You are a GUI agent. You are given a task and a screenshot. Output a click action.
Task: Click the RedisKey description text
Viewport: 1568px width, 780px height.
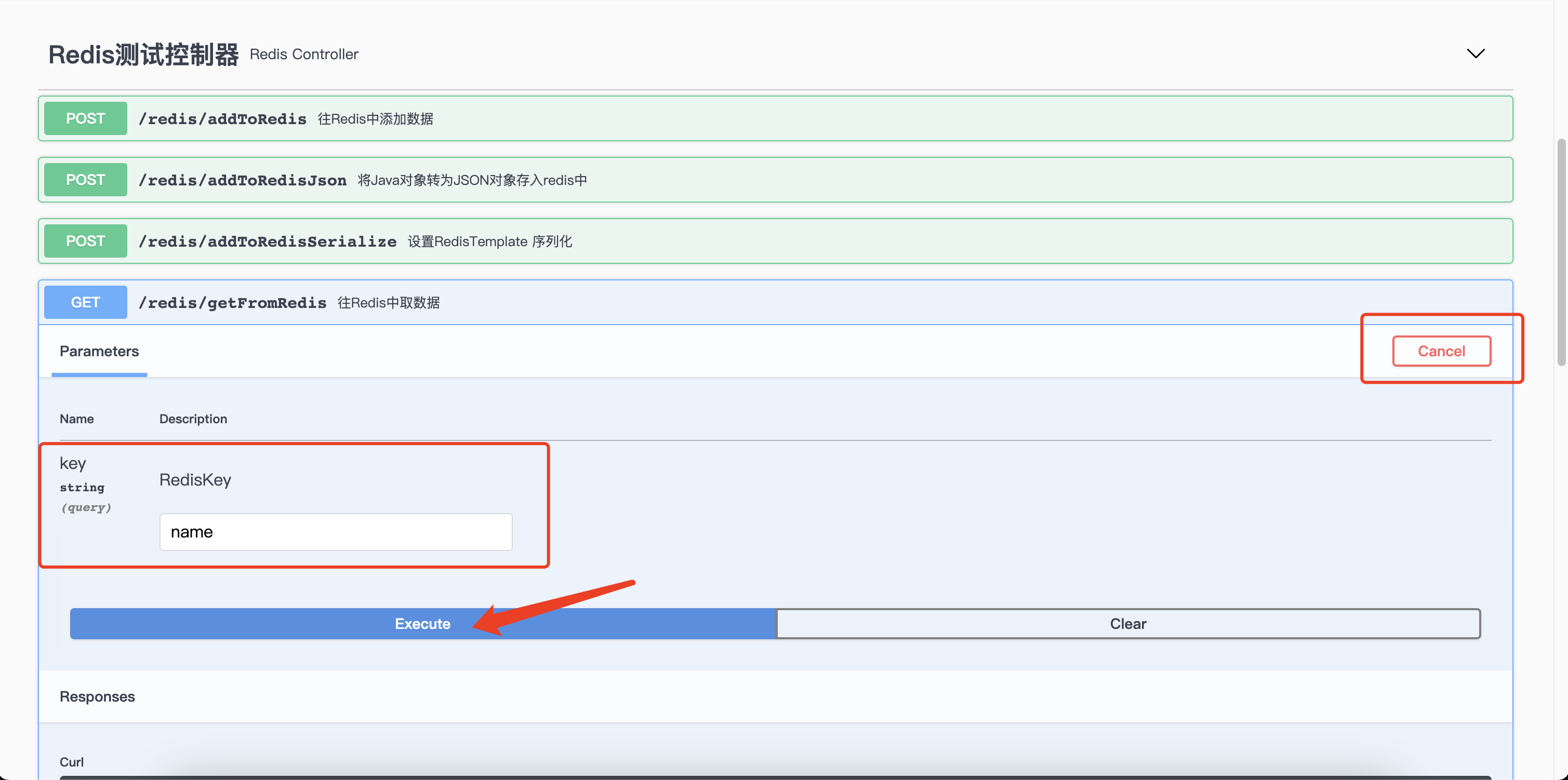coord(195,480)
